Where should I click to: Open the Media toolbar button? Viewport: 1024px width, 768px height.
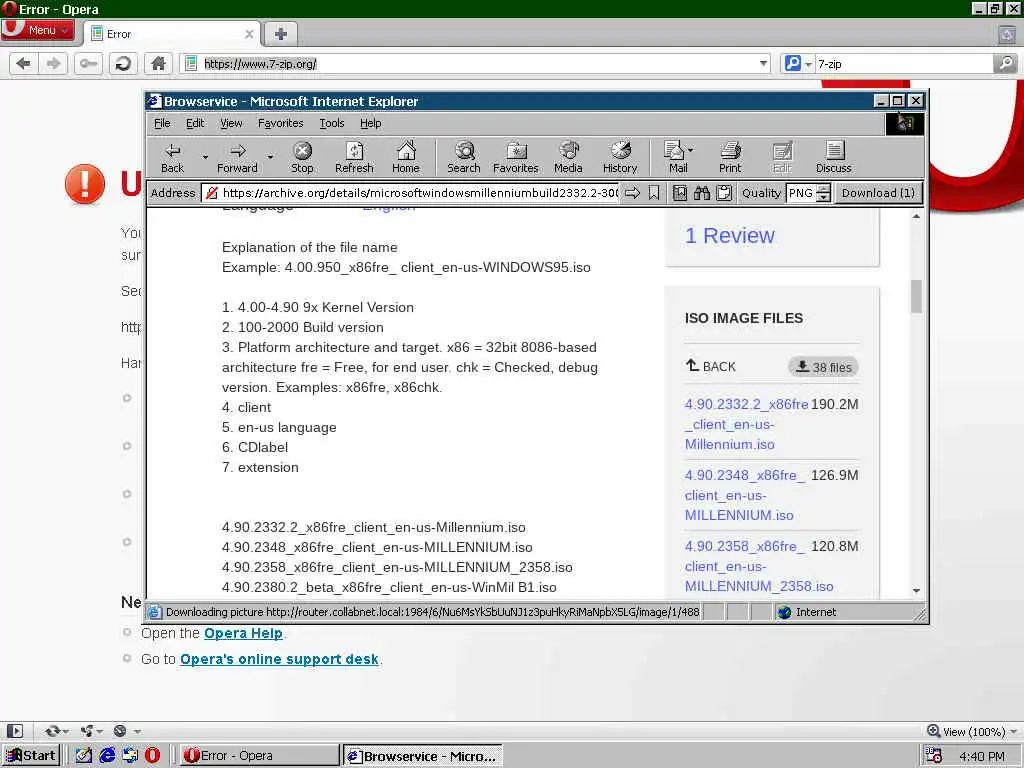(x=568, y=158)
